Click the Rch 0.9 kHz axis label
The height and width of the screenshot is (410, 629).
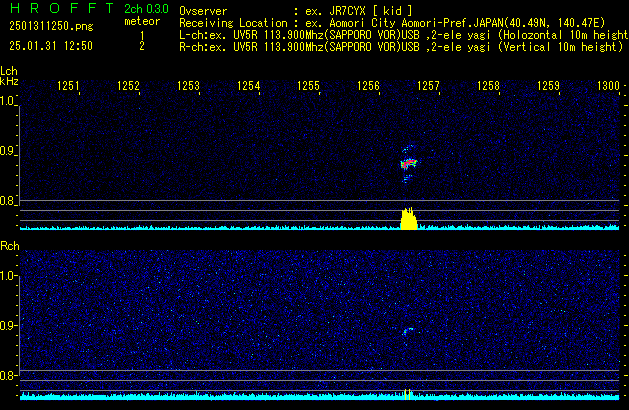click(x=8, y=325)
